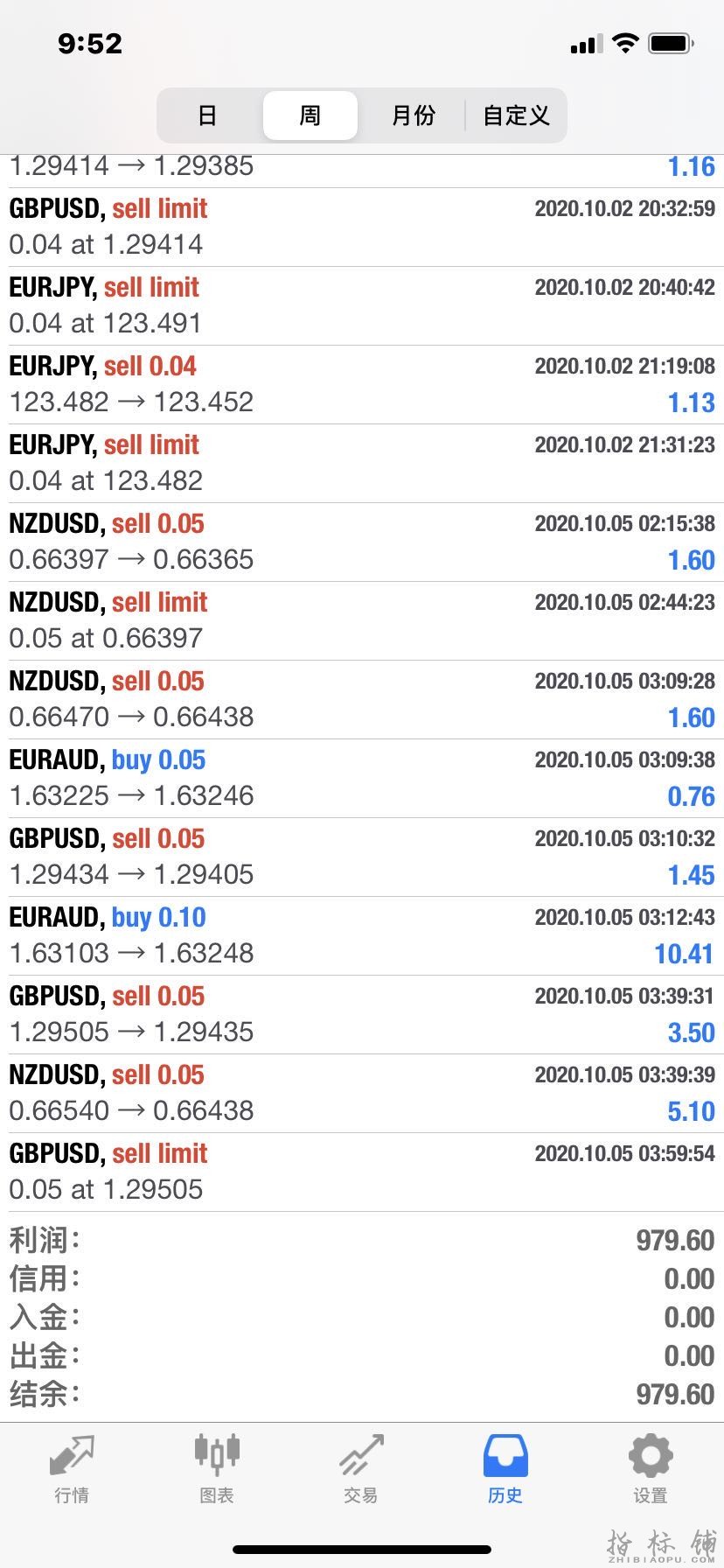Open NZDUSD sell 0.05 trade with 5.10 profit

coord(362,1093)
